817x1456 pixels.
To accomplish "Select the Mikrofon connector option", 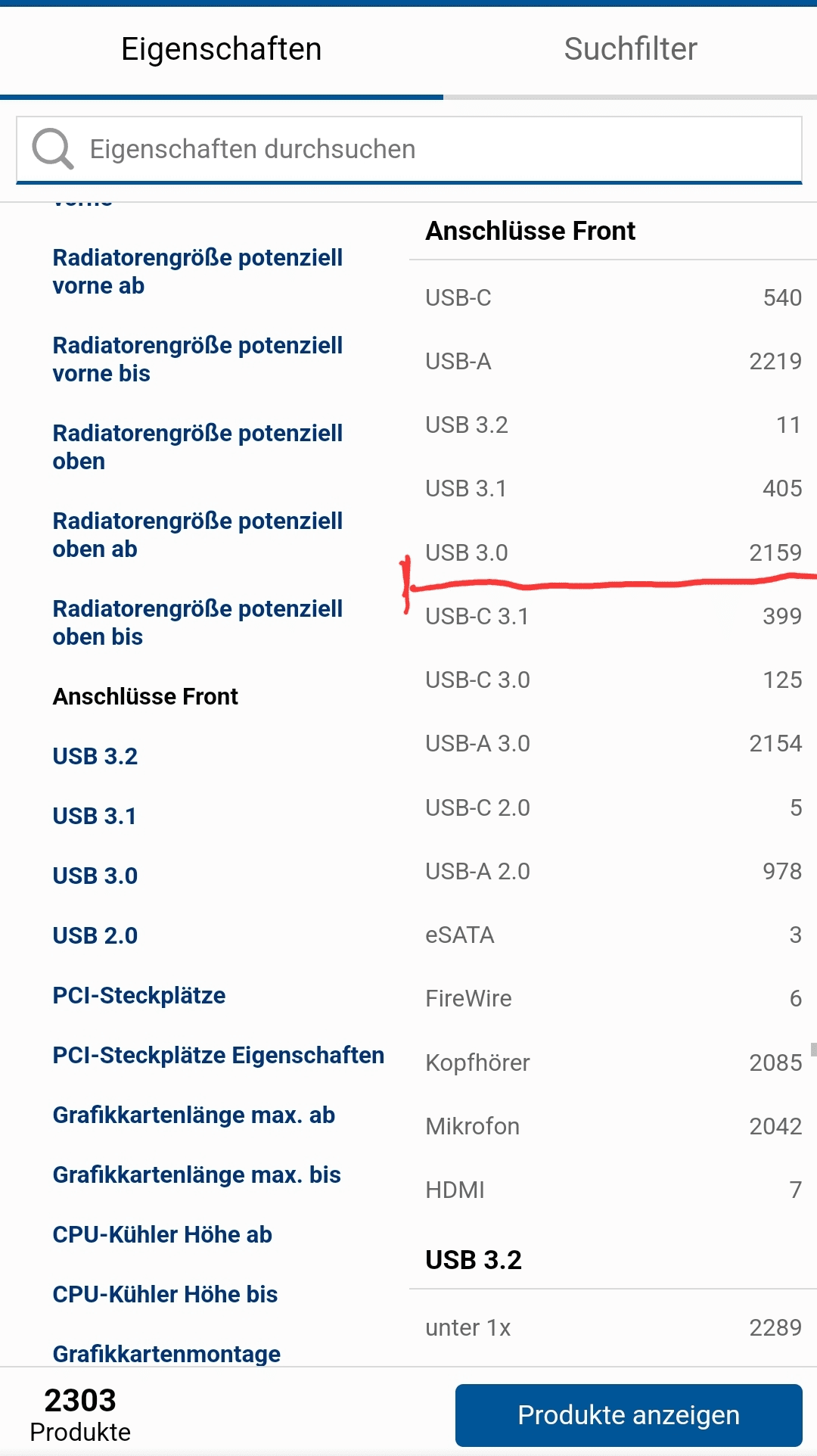I will 614,1126.
